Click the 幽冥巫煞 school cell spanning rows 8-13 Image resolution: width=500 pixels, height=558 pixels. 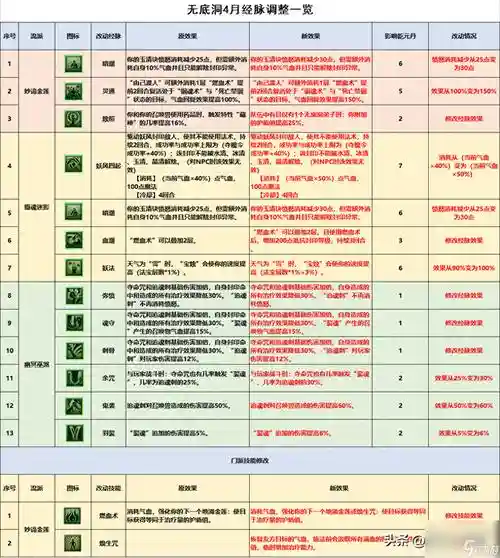point(37,364)
